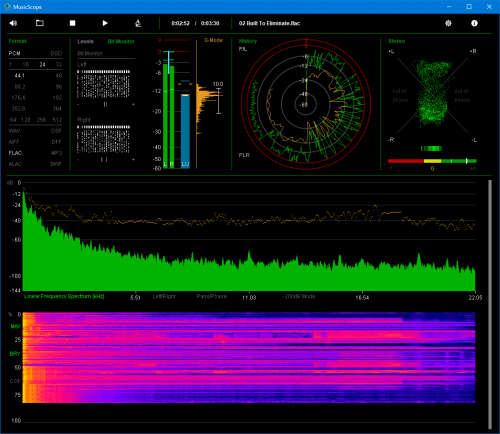
Task: Click the 10.0 loudness range value
Action: (218, 84)
